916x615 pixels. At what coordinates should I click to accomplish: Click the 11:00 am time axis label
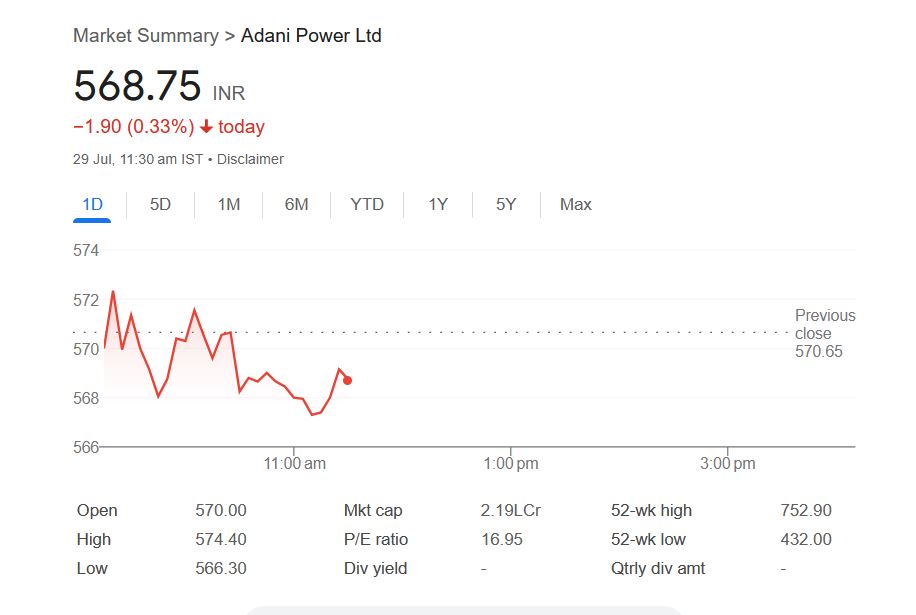[x=294, y=463]
